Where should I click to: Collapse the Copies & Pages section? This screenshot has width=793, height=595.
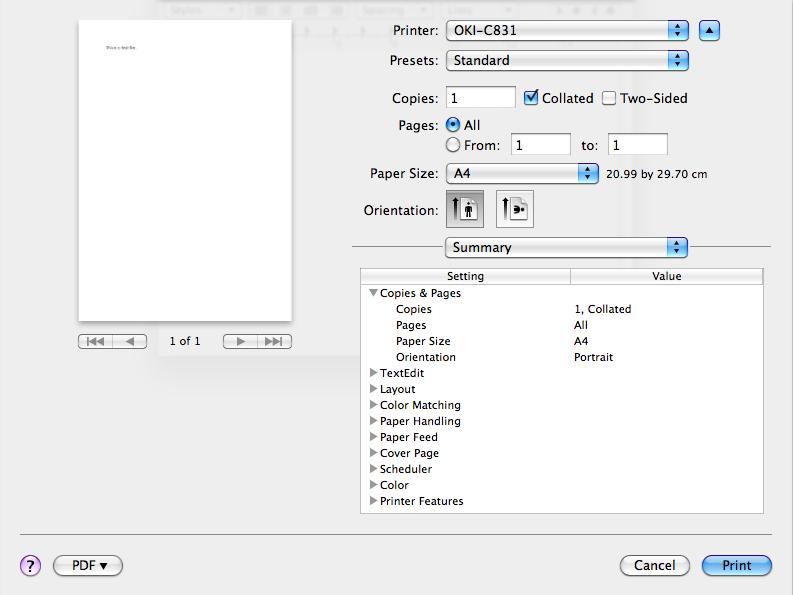373,292
